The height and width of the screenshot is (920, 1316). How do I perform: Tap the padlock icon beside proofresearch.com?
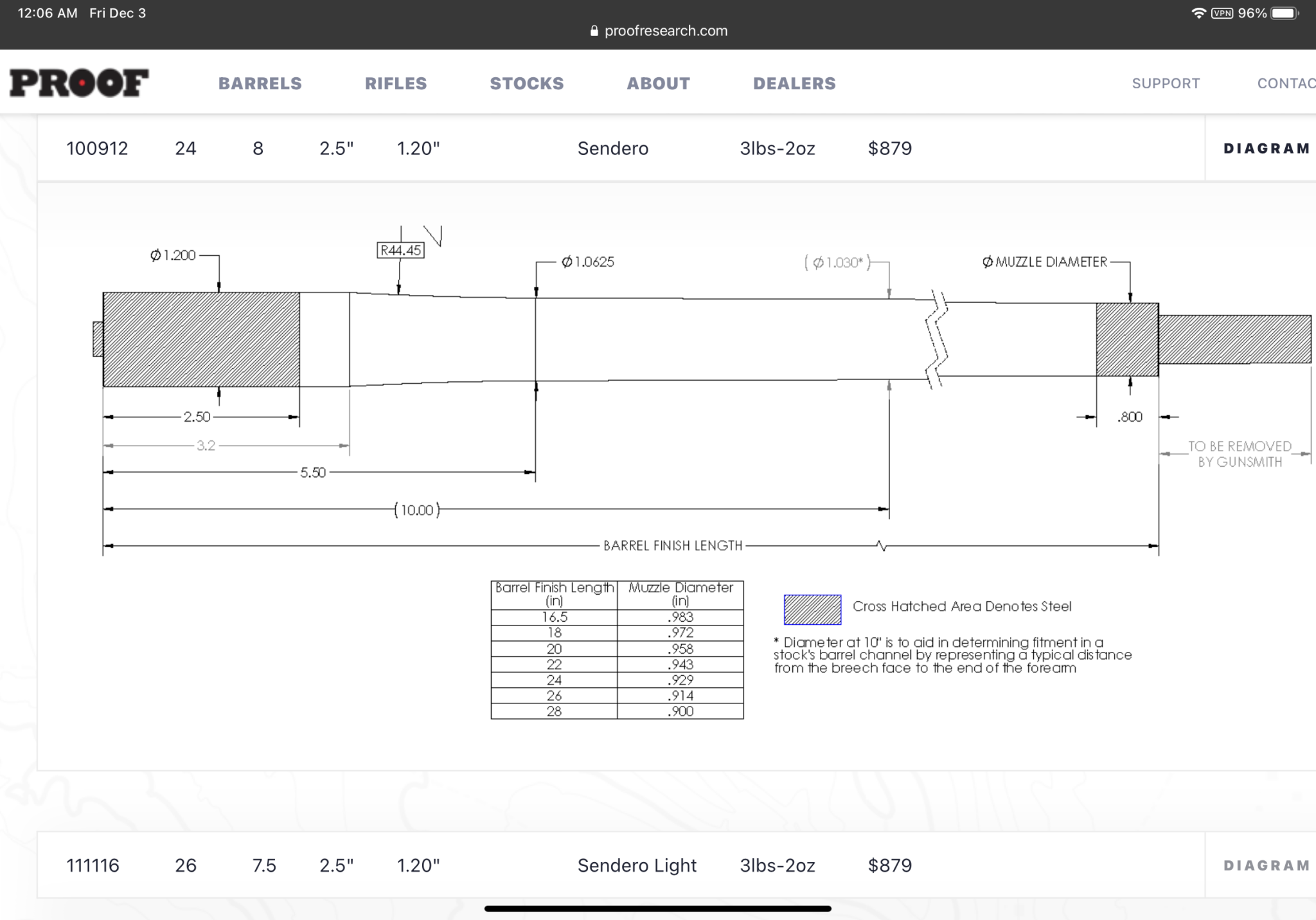click(594, 31)
